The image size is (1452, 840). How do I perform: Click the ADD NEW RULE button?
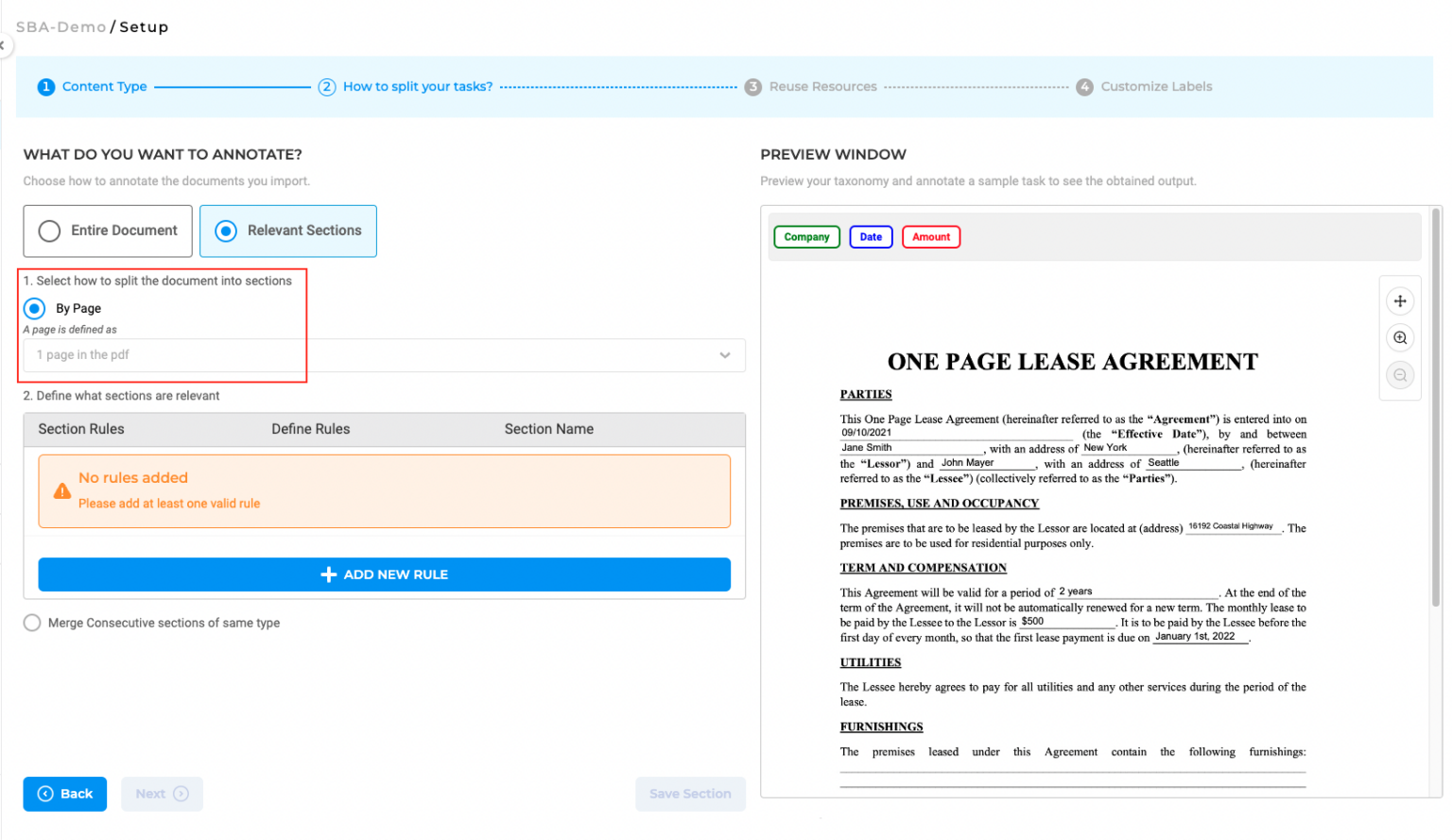384,574
